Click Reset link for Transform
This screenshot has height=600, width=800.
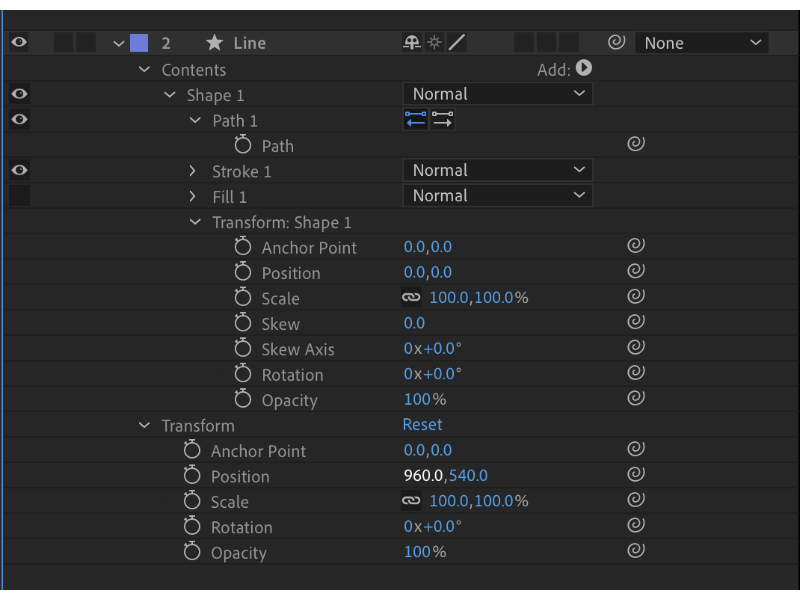(x=422, y=424)
